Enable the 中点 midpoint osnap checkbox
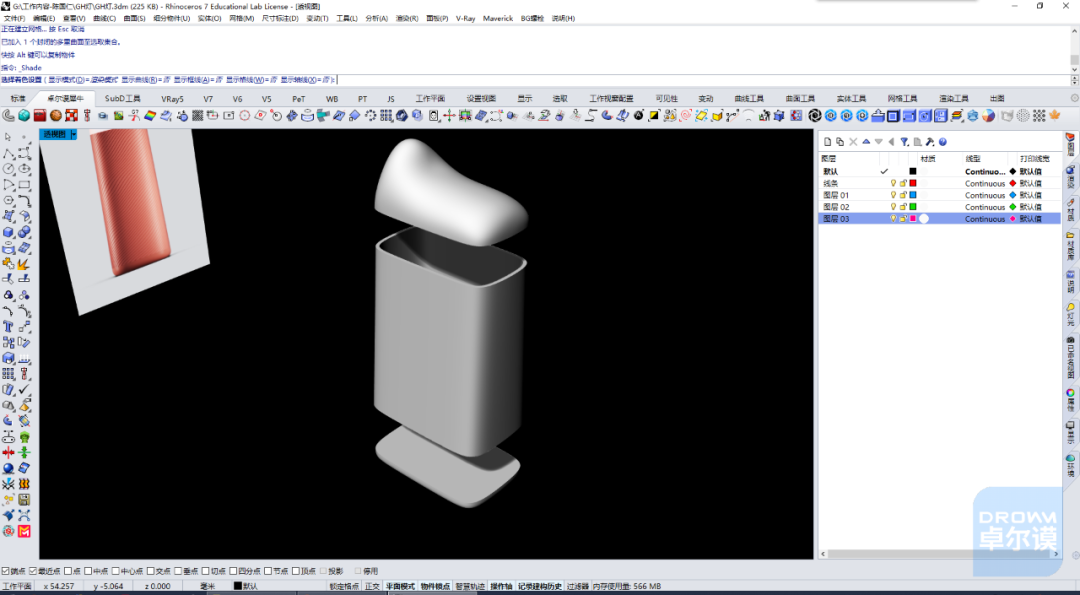Viewport: 1080px width, 595px height. [87, 571]
